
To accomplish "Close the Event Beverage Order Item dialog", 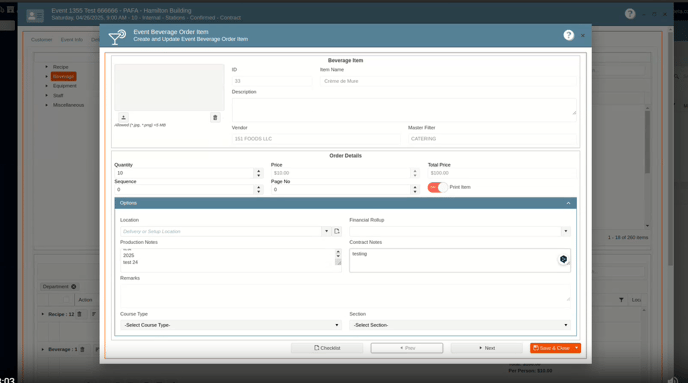I will [x=583, y=36].
